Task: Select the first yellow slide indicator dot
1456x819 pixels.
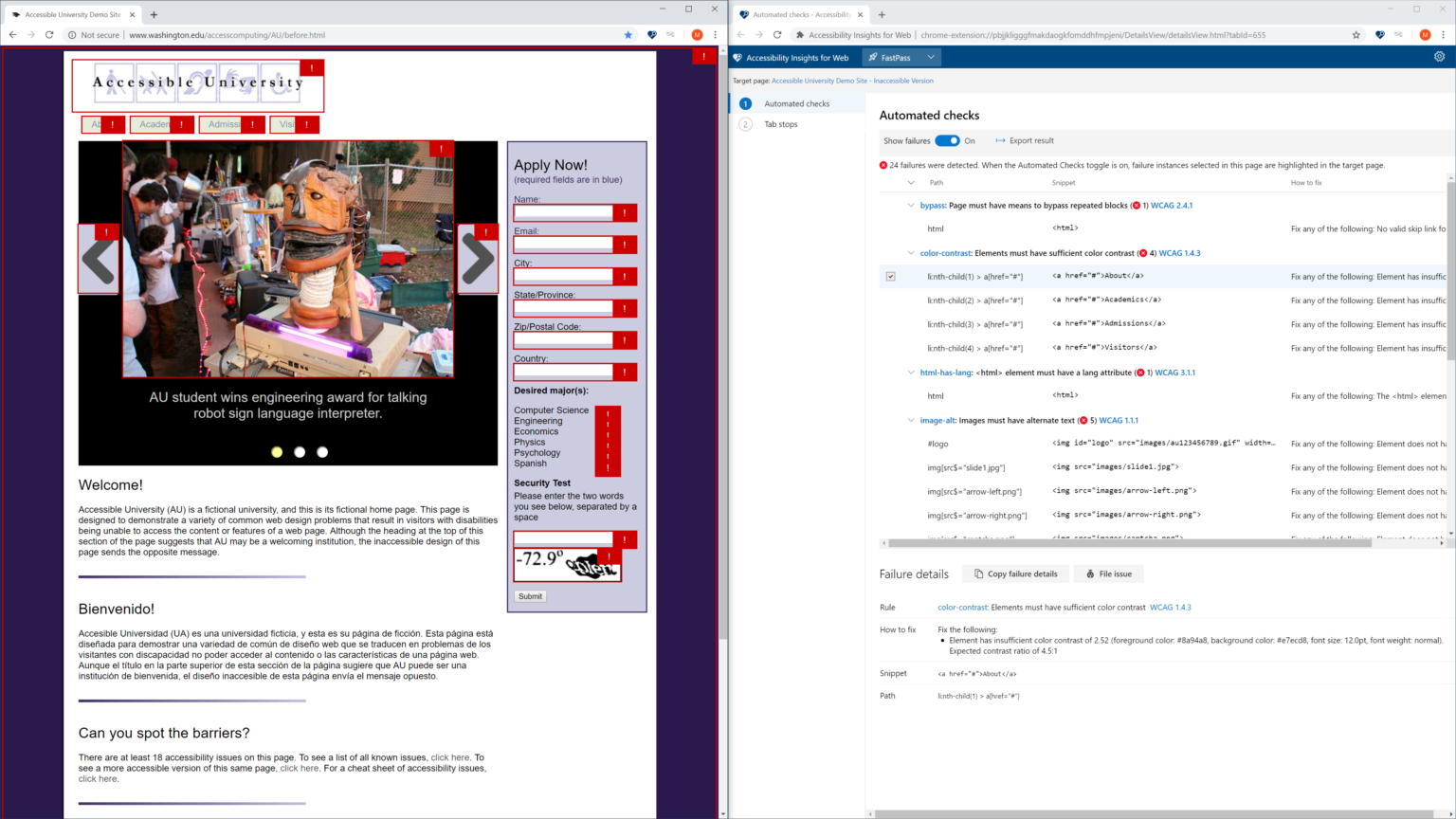Action: coord(277,452)
